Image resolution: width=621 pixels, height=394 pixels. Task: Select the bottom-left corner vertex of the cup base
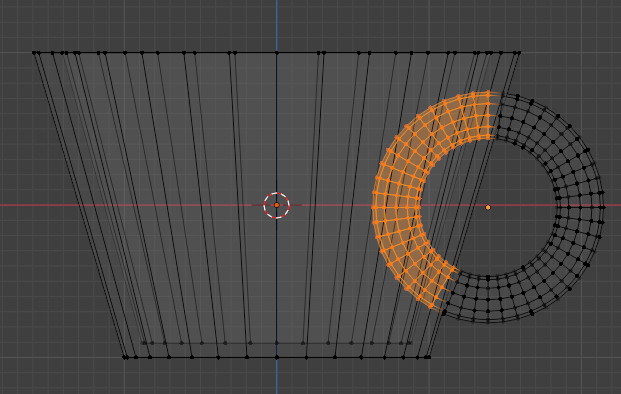tap(124, 357)
